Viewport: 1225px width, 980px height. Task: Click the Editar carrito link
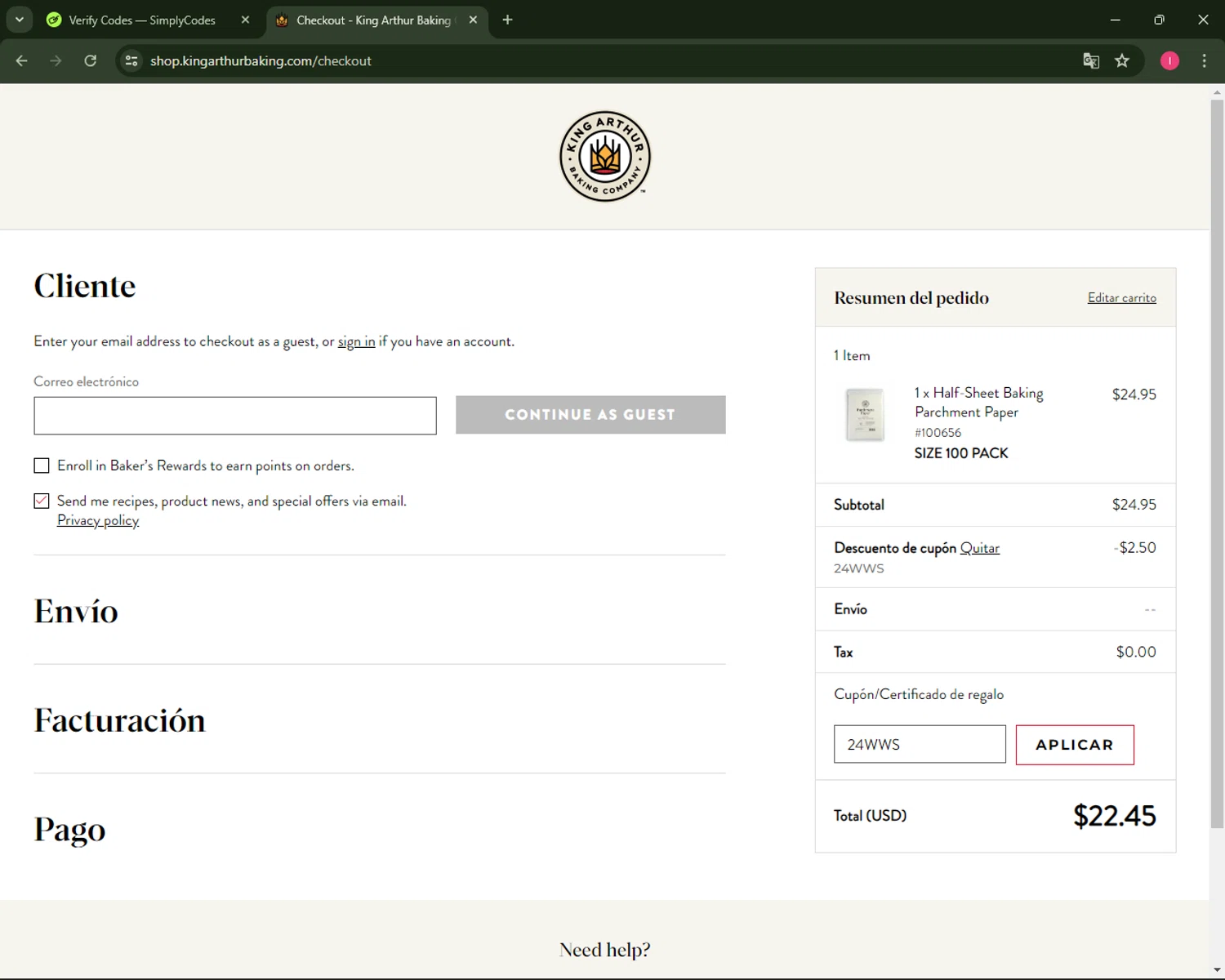(1122, 298)
